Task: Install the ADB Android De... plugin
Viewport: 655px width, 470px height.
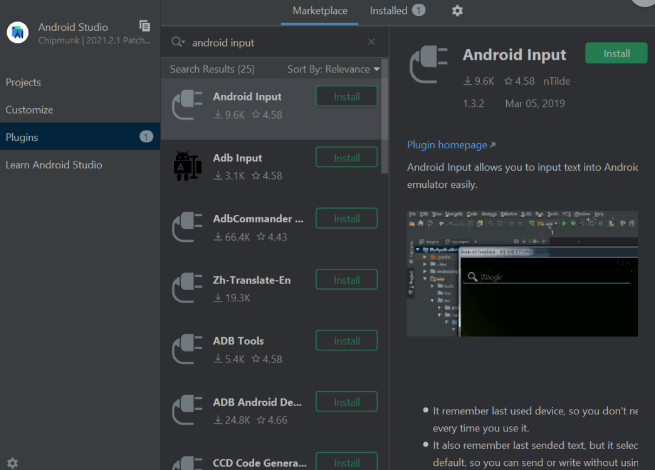Action: point(347,402)
